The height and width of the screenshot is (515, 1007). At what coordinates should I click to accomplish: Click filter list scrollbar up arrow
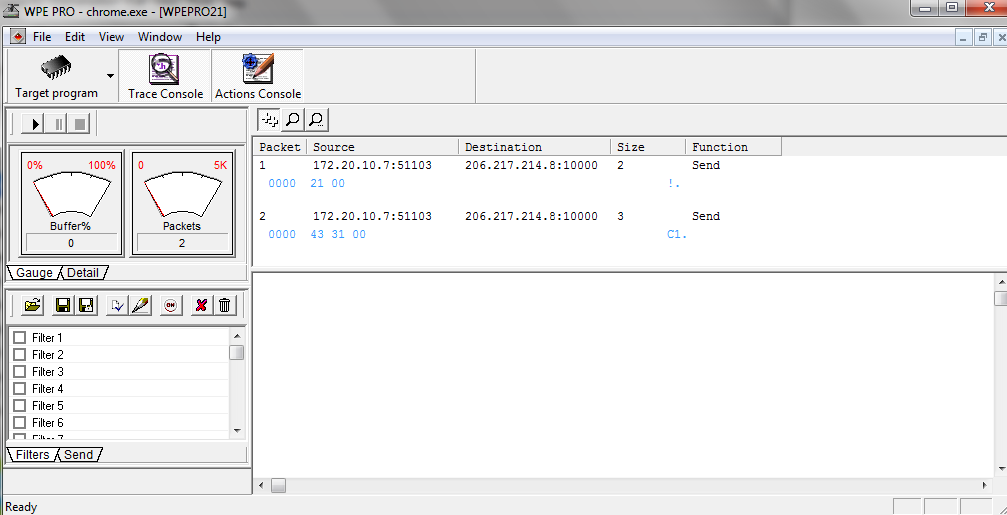(x=236, y=336)
